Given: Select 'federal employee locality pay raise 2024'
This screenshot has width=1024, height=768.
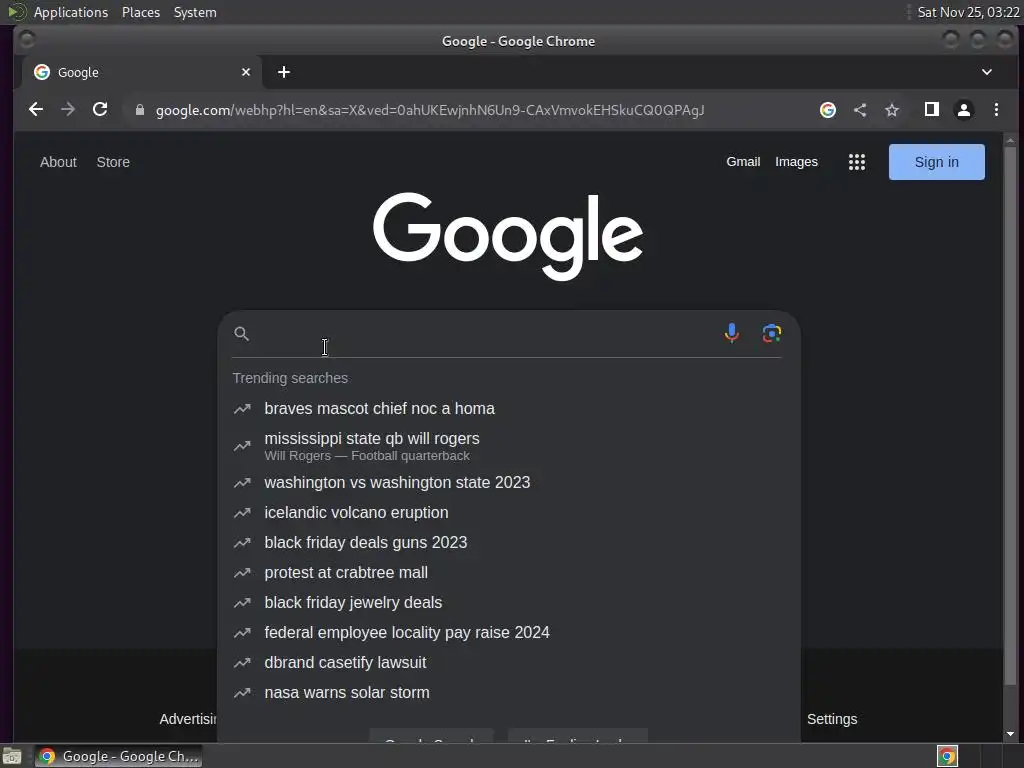Looking at the screenshot, I should coord(507,632).
